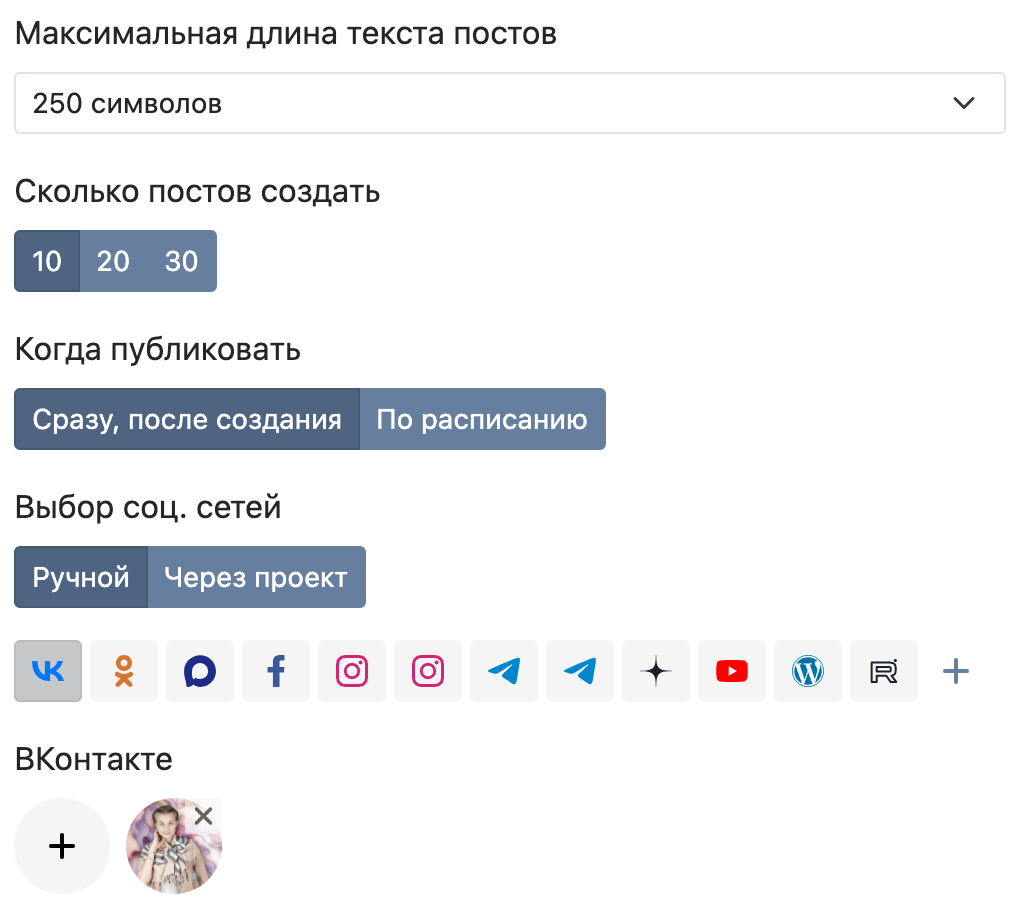Open the "250 символов" length dropdown
This screenshot has height=908, width=1020.
tap(509, 103)
